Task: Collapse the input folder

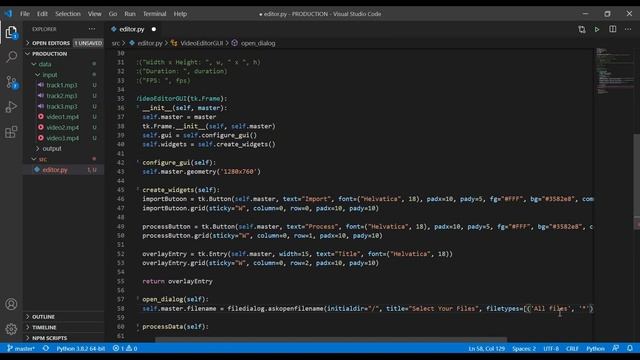Action: point(64,75)
